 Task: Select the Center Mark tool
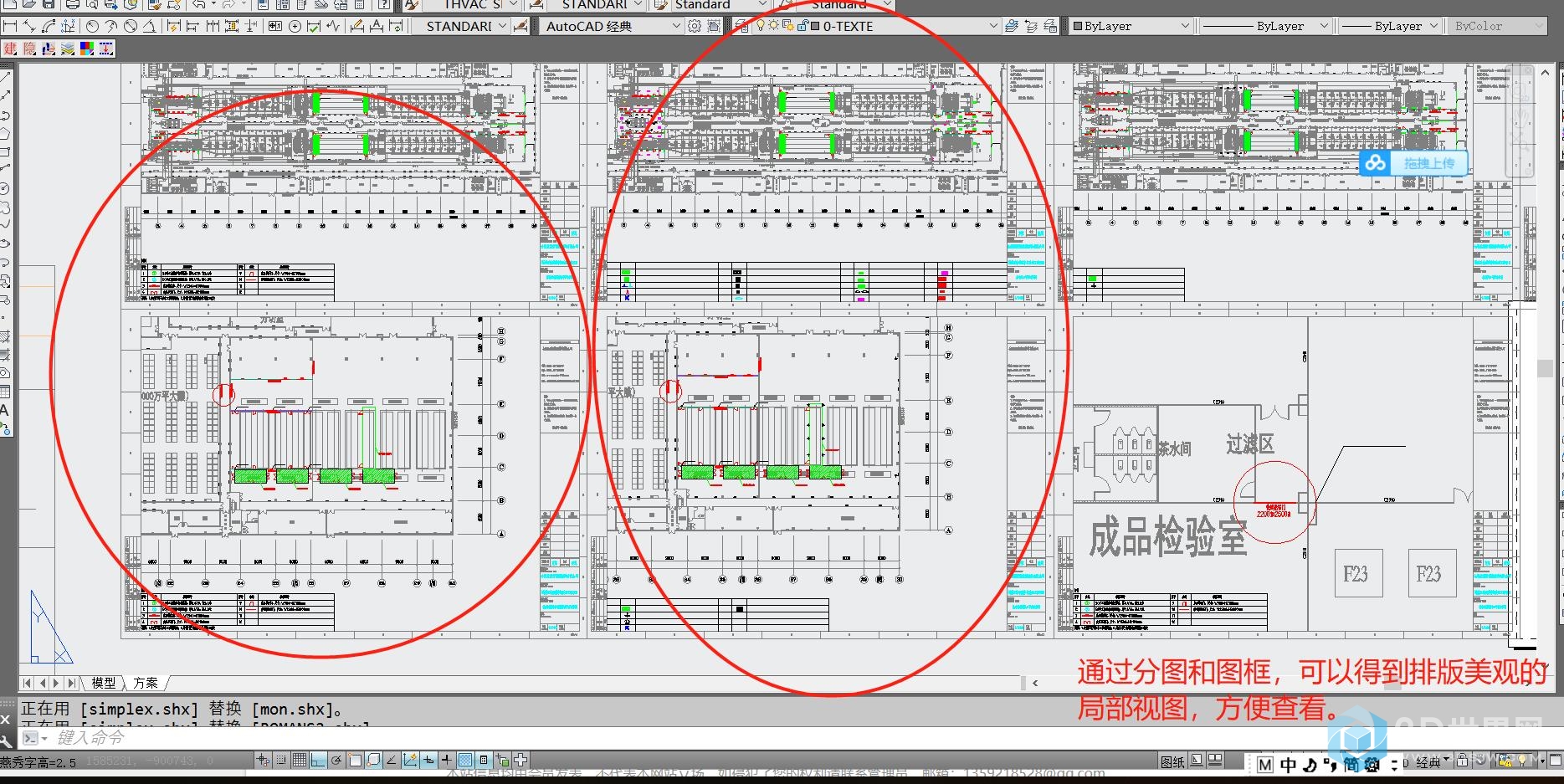click(295, 26)
